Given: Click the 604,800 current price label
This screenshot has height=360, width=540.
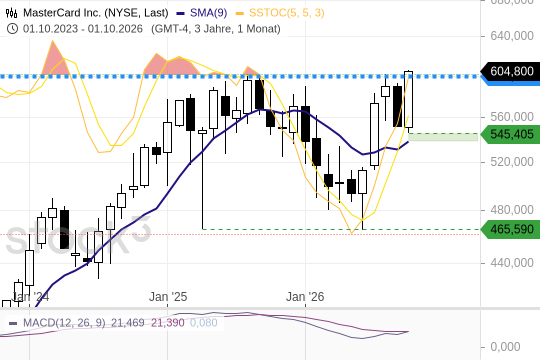Looking at the screenshot, I should click(x=510, y=71).
